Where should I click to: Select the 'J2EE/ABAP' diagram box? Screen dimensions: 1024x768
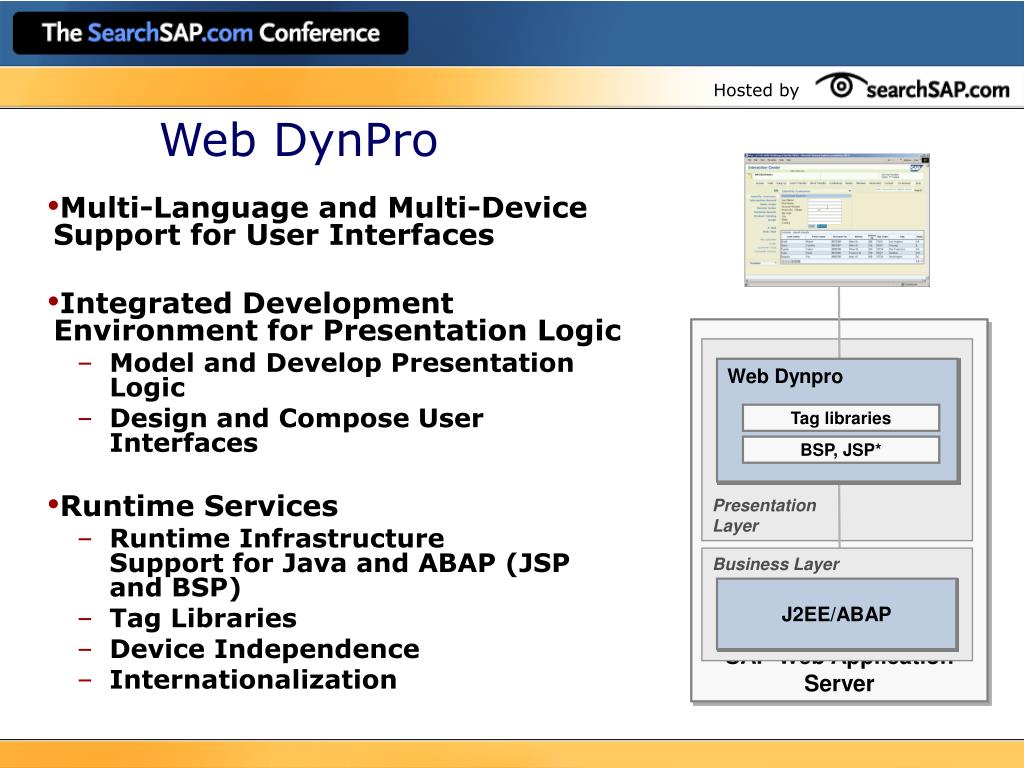pyautogui.click(x=837, y=614)
